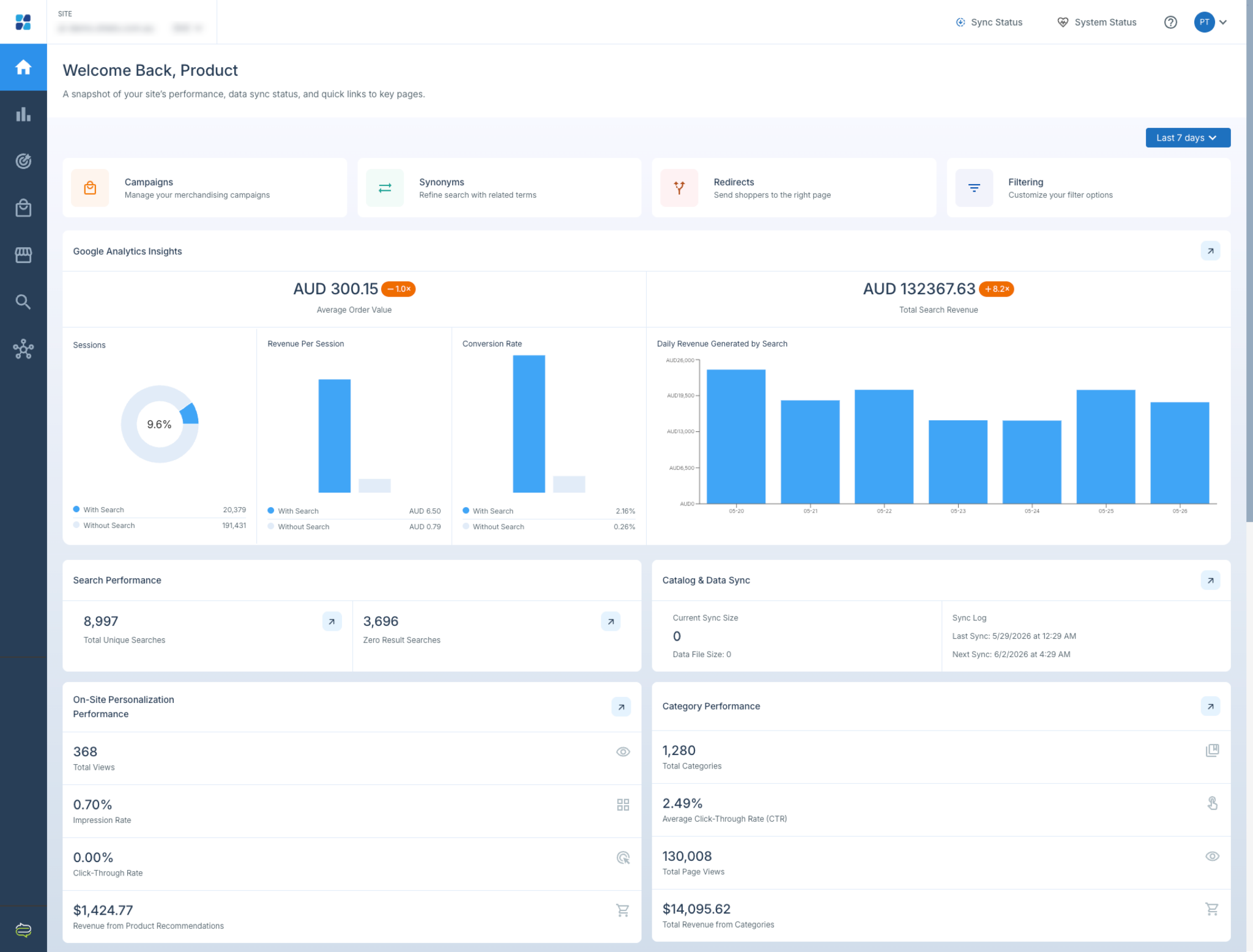The height and width of the screenshot is (952, 1253).
Task: Click the 05-20 bar in daily revenue chart
Action: [x=736, y=436]
